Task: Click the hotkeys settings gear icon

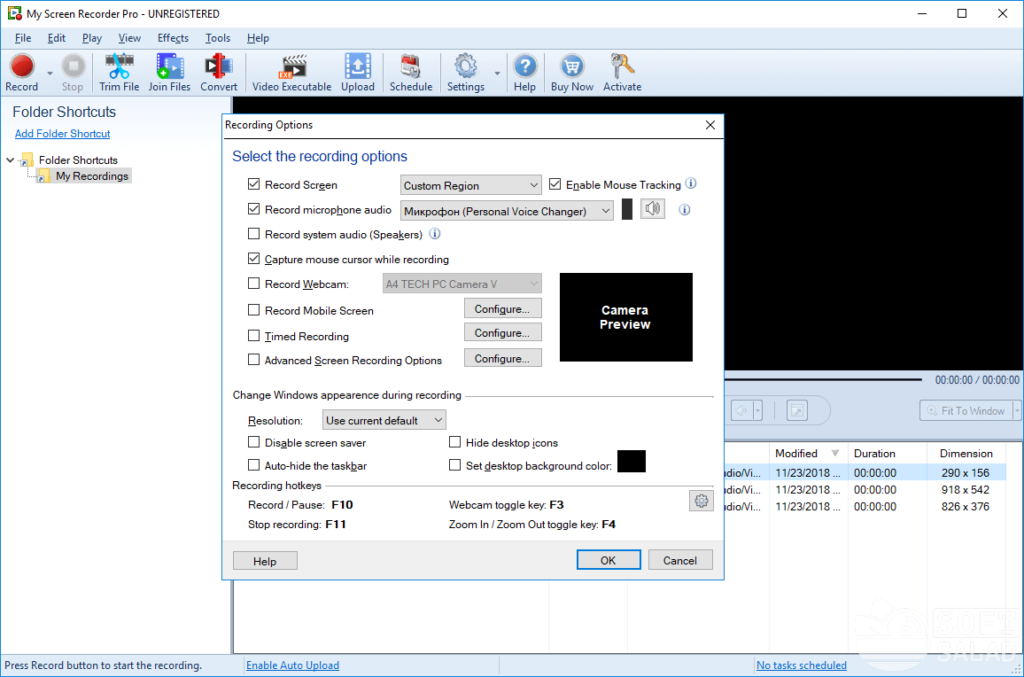Action: pos(701,501)
